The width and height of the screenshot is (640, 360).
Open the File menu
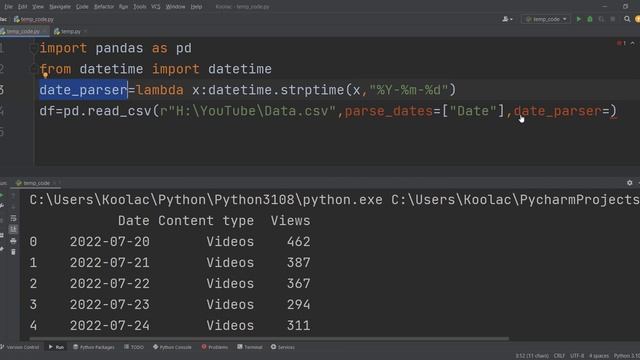pyautogui.click(x=8, y=7)
